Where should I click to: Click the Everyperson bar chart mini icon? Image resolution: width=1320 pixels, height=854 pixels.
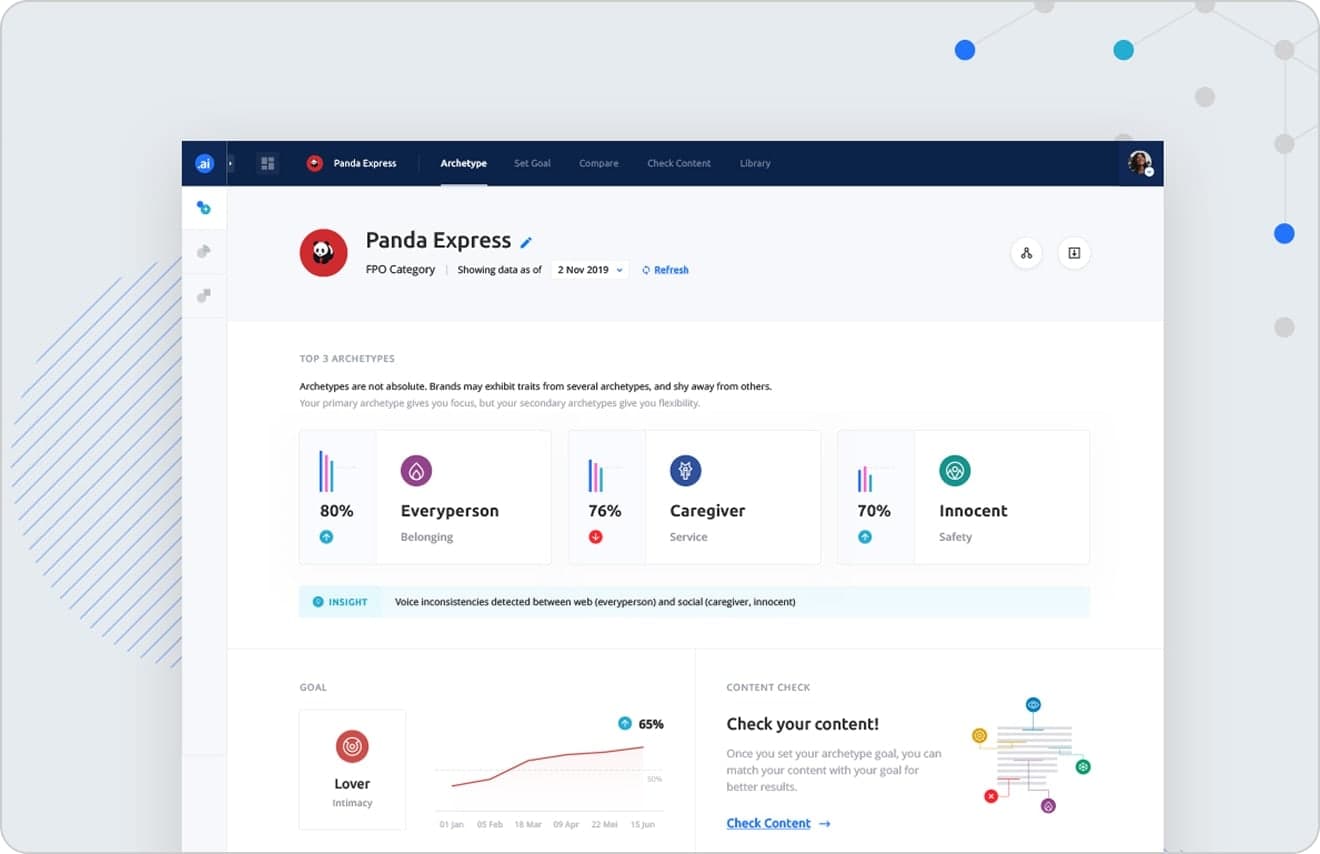[x=328, y=471]
